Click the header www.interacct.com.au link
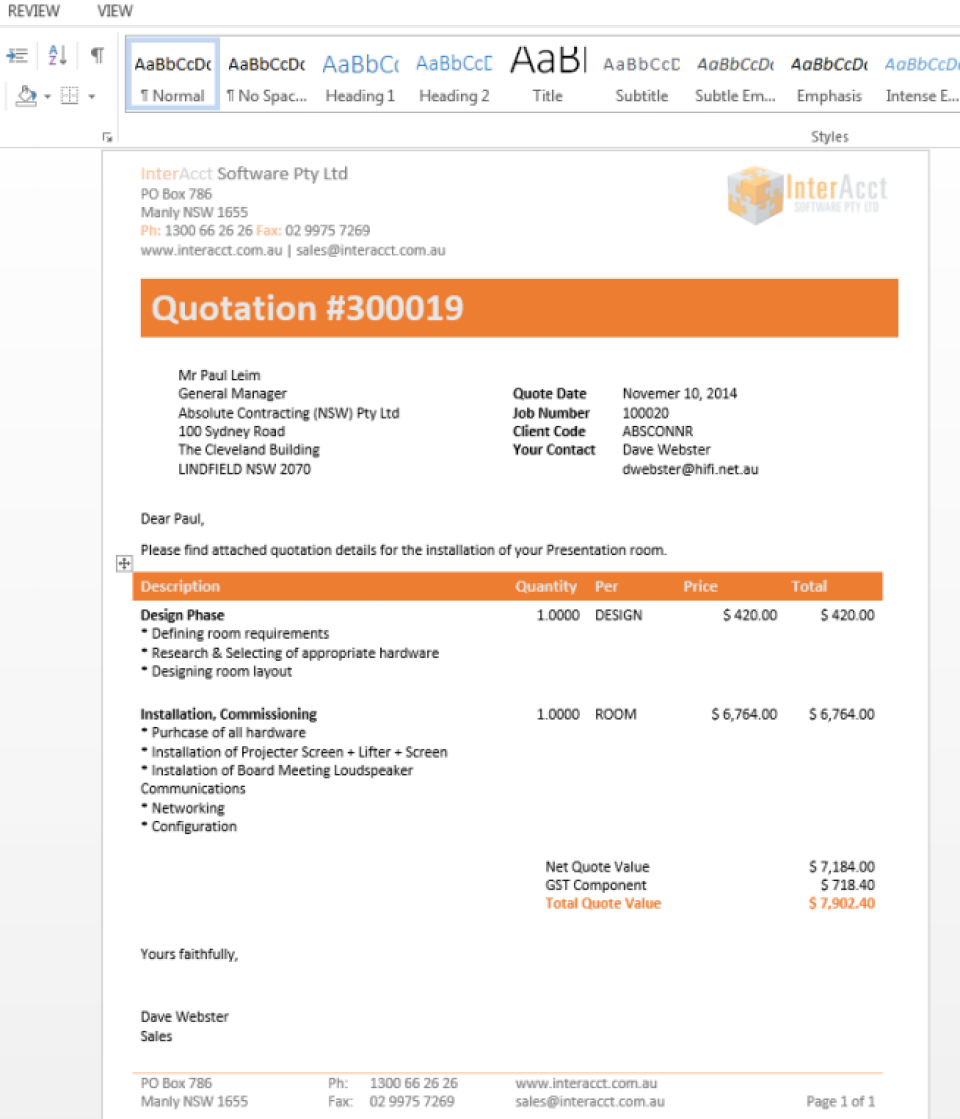Screen dimensions: 960x1119 click(211, 250)
